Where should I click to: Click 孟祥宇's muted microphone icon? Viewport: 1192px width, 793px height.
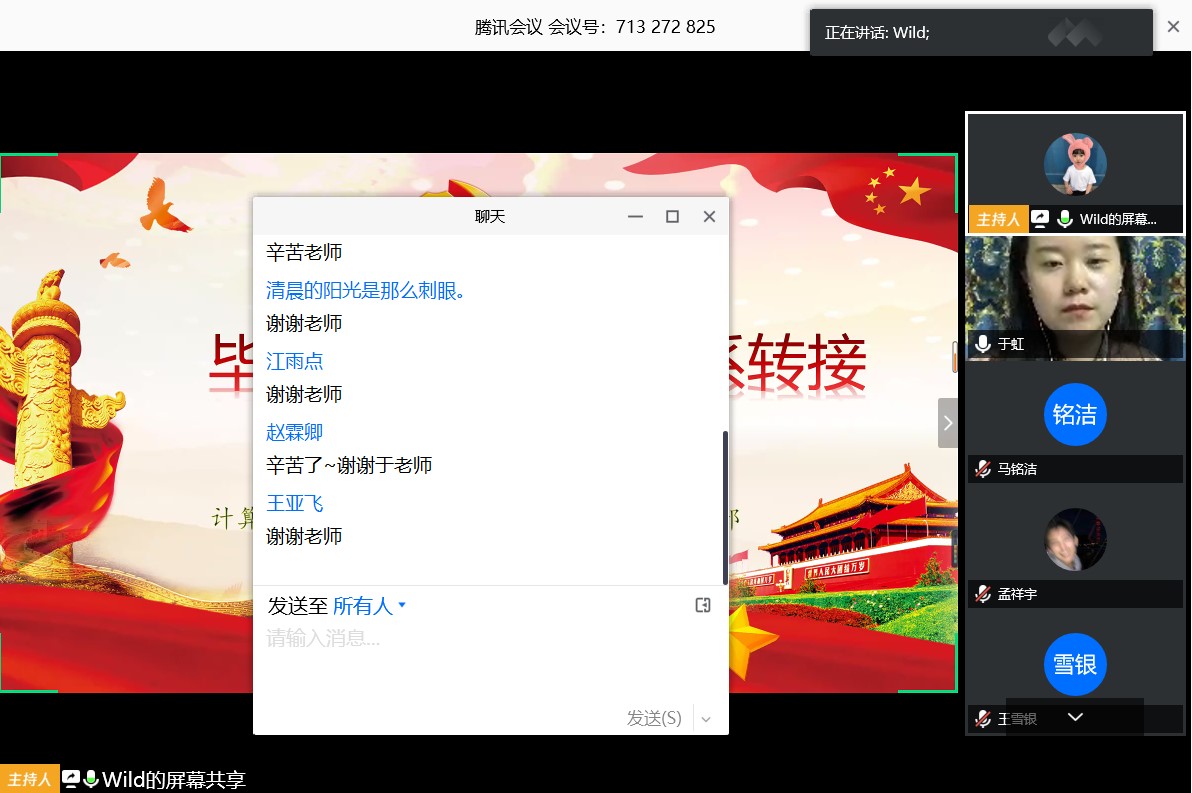point(983,594)
